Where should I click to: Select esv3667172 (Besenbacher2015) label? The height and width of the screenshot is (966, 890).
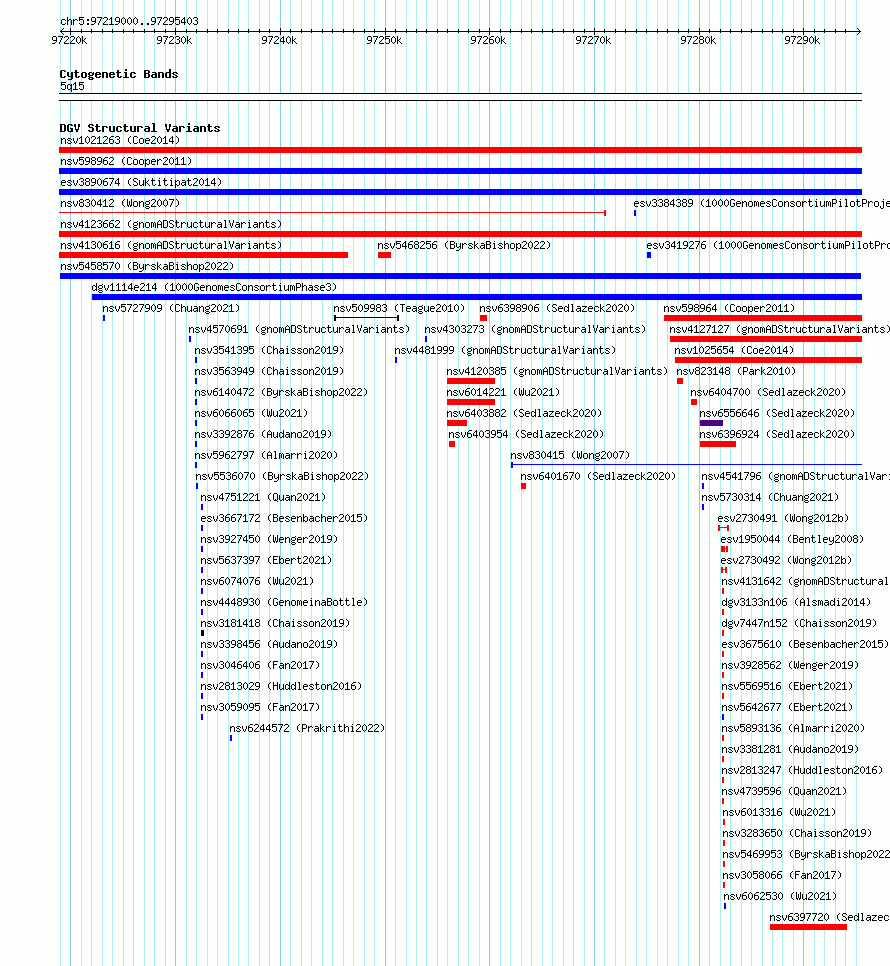click(284, 518)
